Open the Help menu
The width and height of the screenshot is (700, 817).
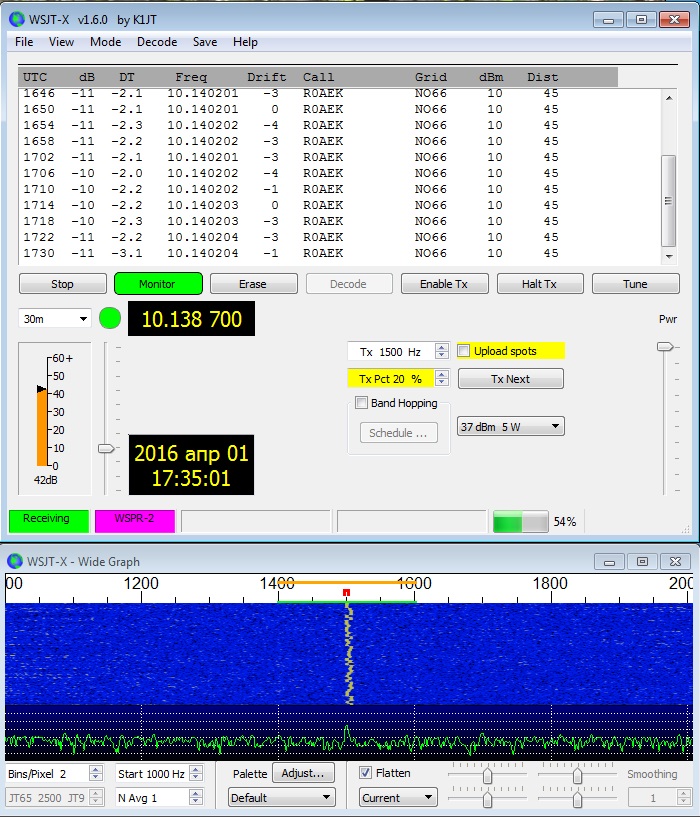pos(245,42)
